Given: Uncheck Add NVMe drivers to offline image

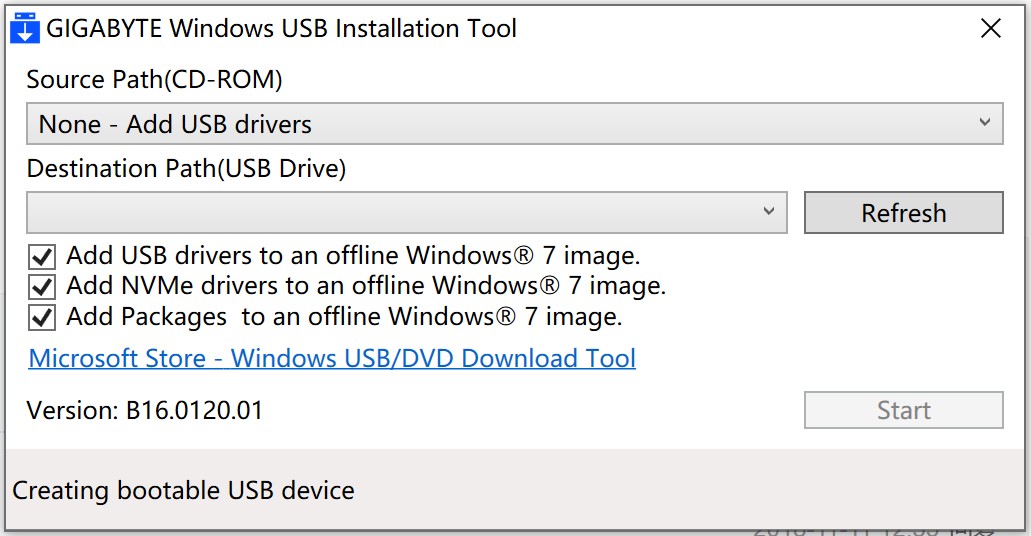Looking at the screenshot, I should point(42,287).
